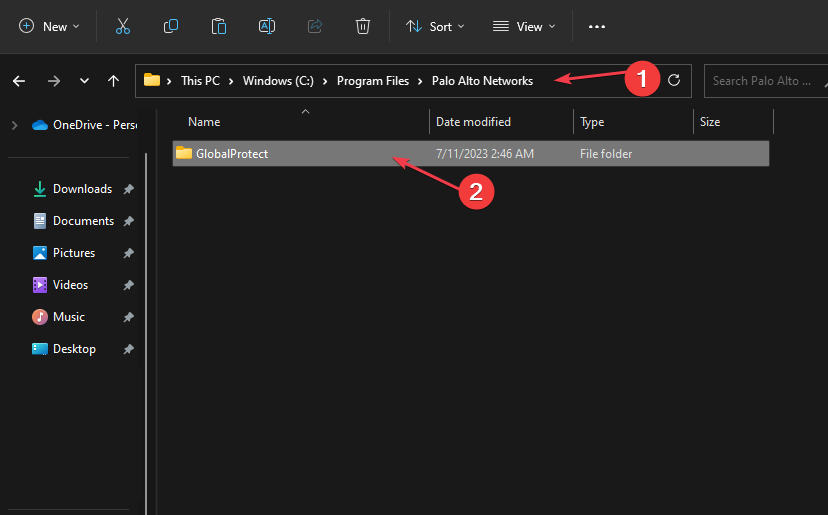This screenshot has width=828, height=515.
Task: Open the New item dropdown
Action: (49, 26)
